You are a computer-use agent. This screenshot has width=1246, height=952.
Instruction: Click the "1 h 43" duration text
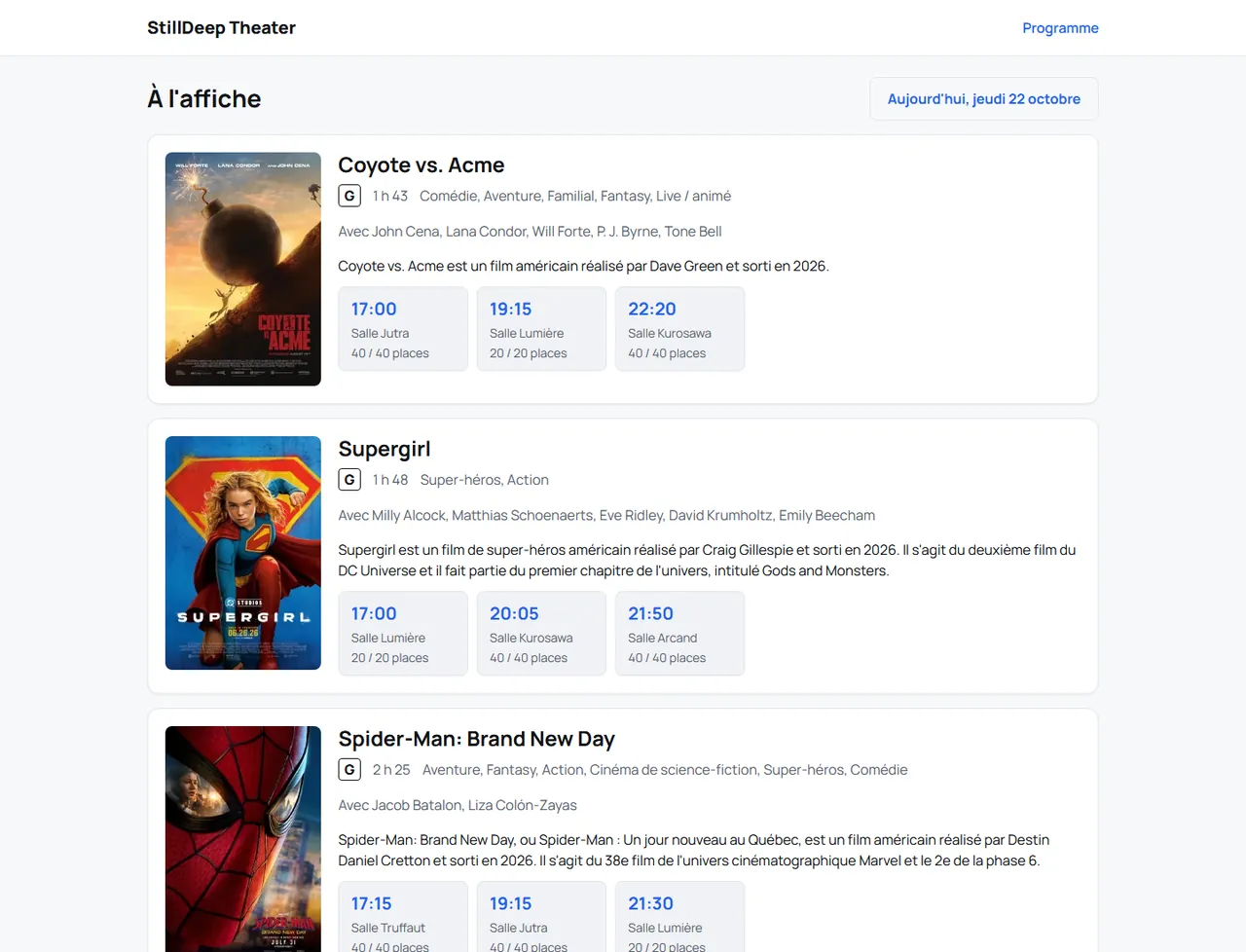(390, 196)
